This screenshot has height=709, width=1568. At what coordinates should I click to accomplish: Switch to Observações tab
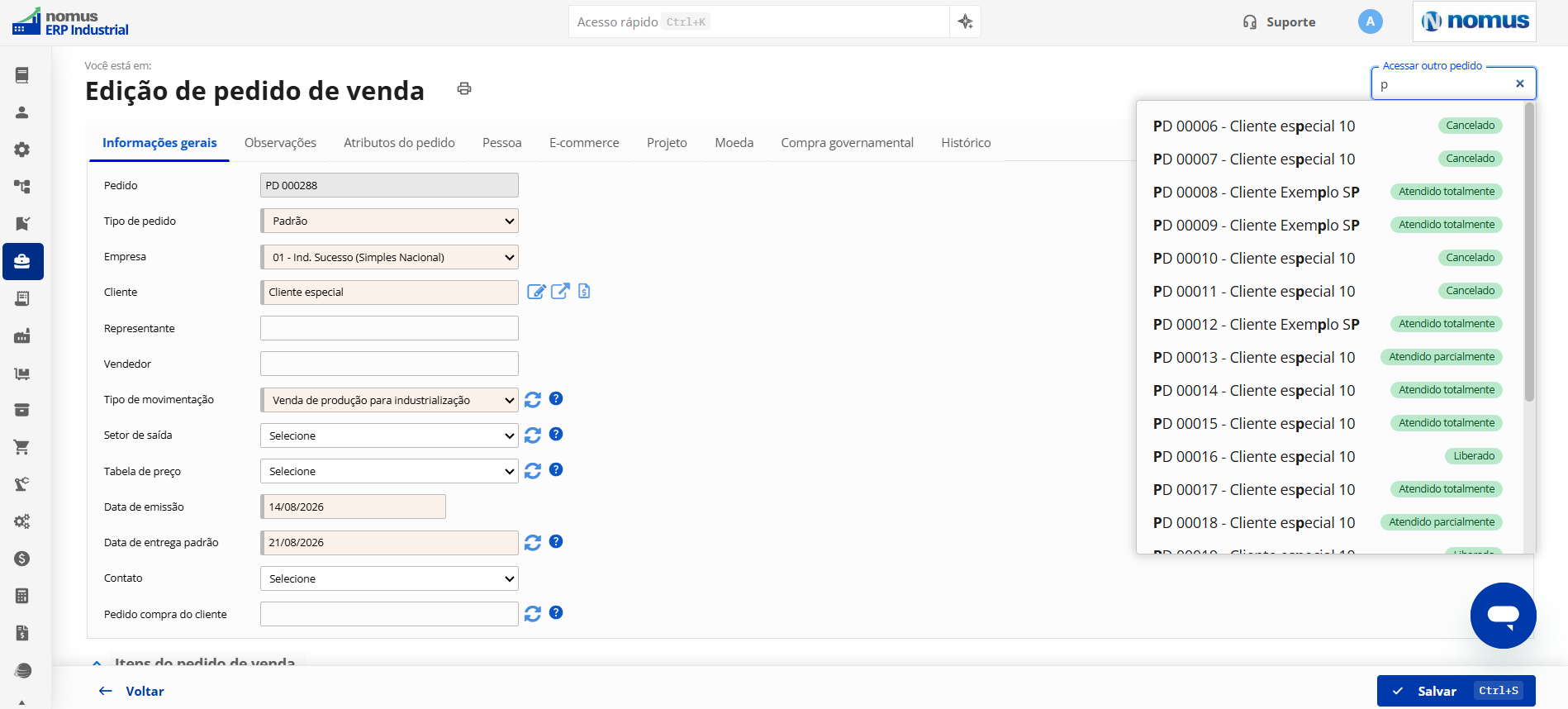pos(280,142)
